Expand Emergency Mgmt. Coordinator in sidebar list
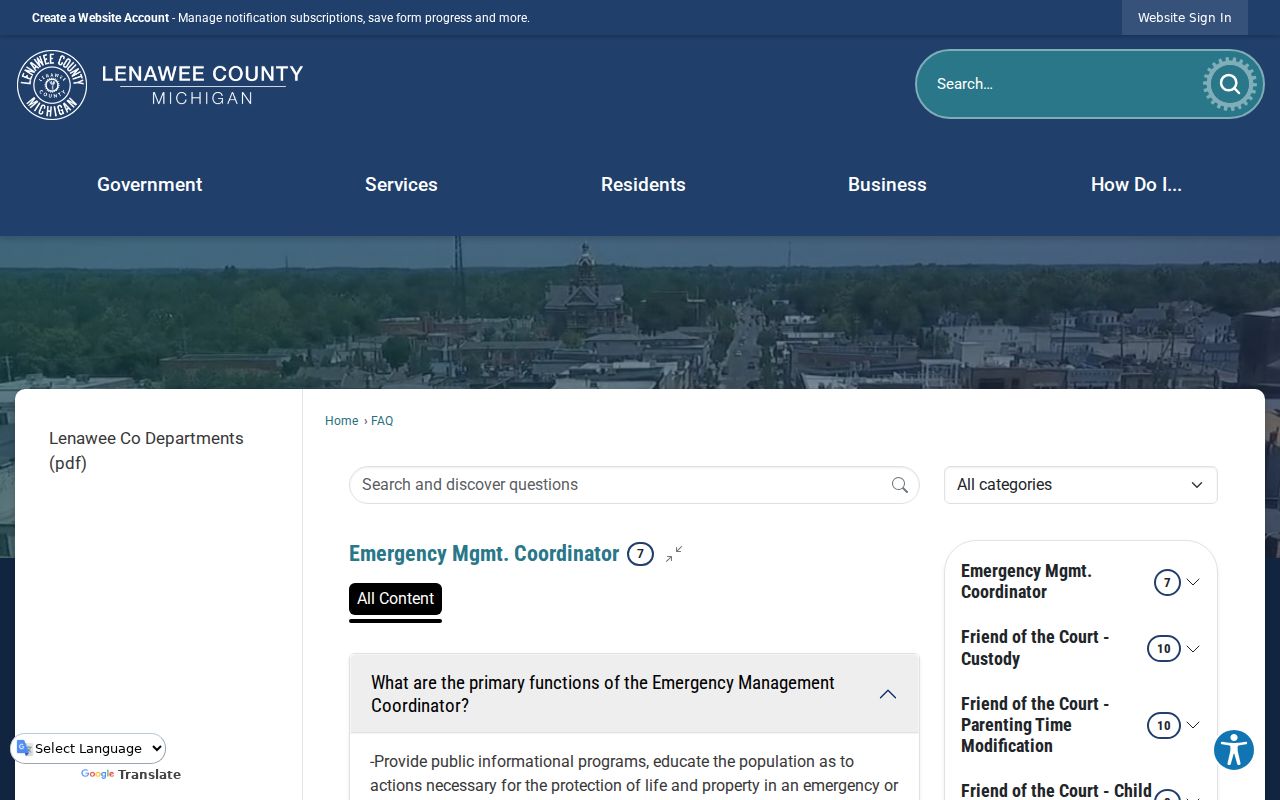This screenshot has height=800, width=1280. pos(1193,582)
